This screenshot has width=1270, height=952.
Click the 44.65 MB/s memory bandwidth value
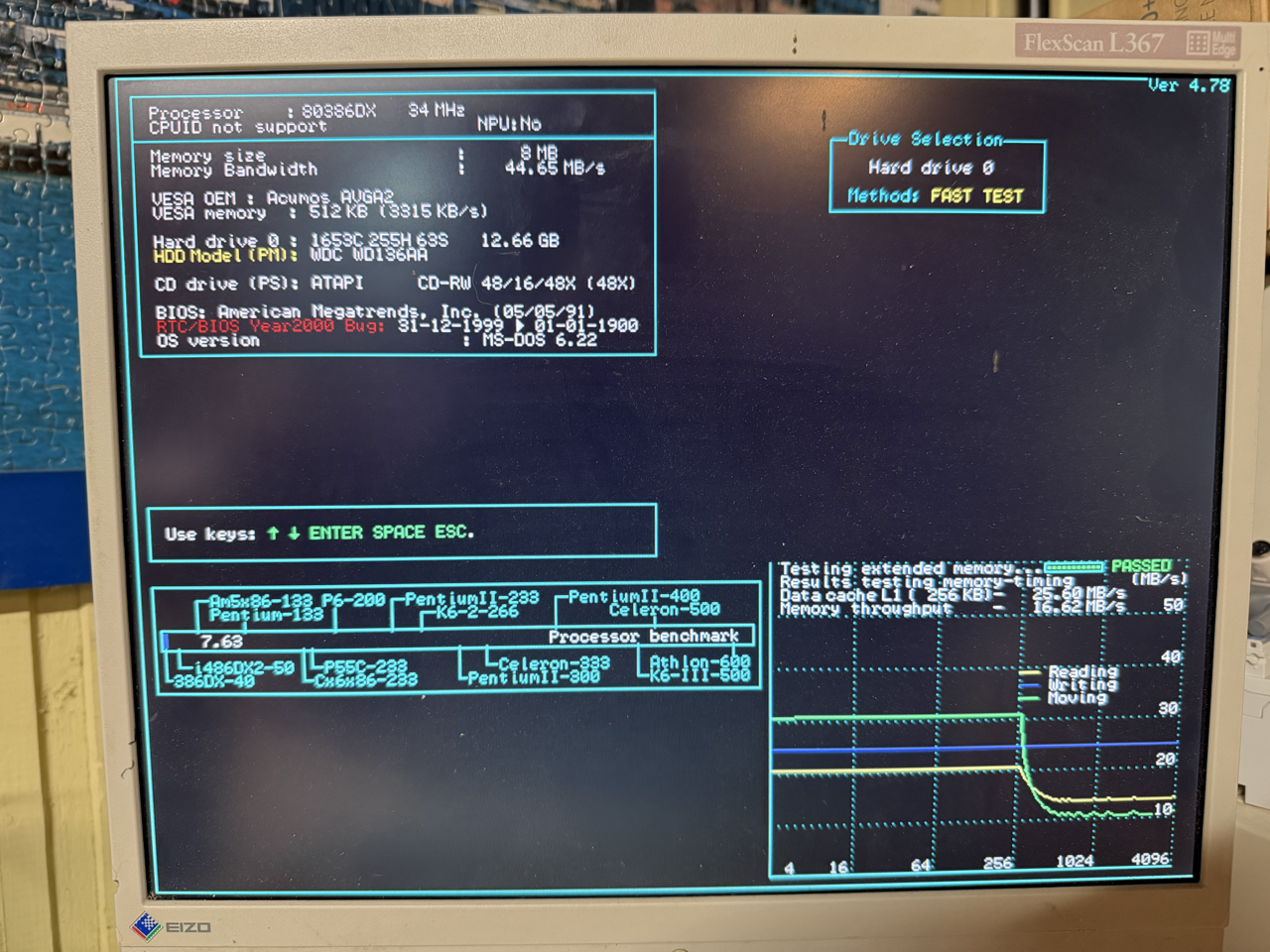pyautogui.click(x=555, y=168)
